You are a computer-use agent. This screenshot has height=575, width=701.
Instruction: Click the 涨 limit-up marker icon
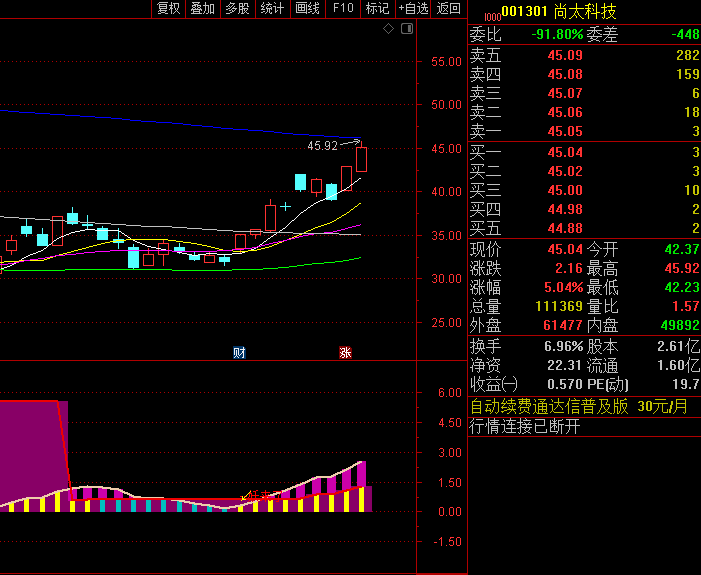[345, 353]
